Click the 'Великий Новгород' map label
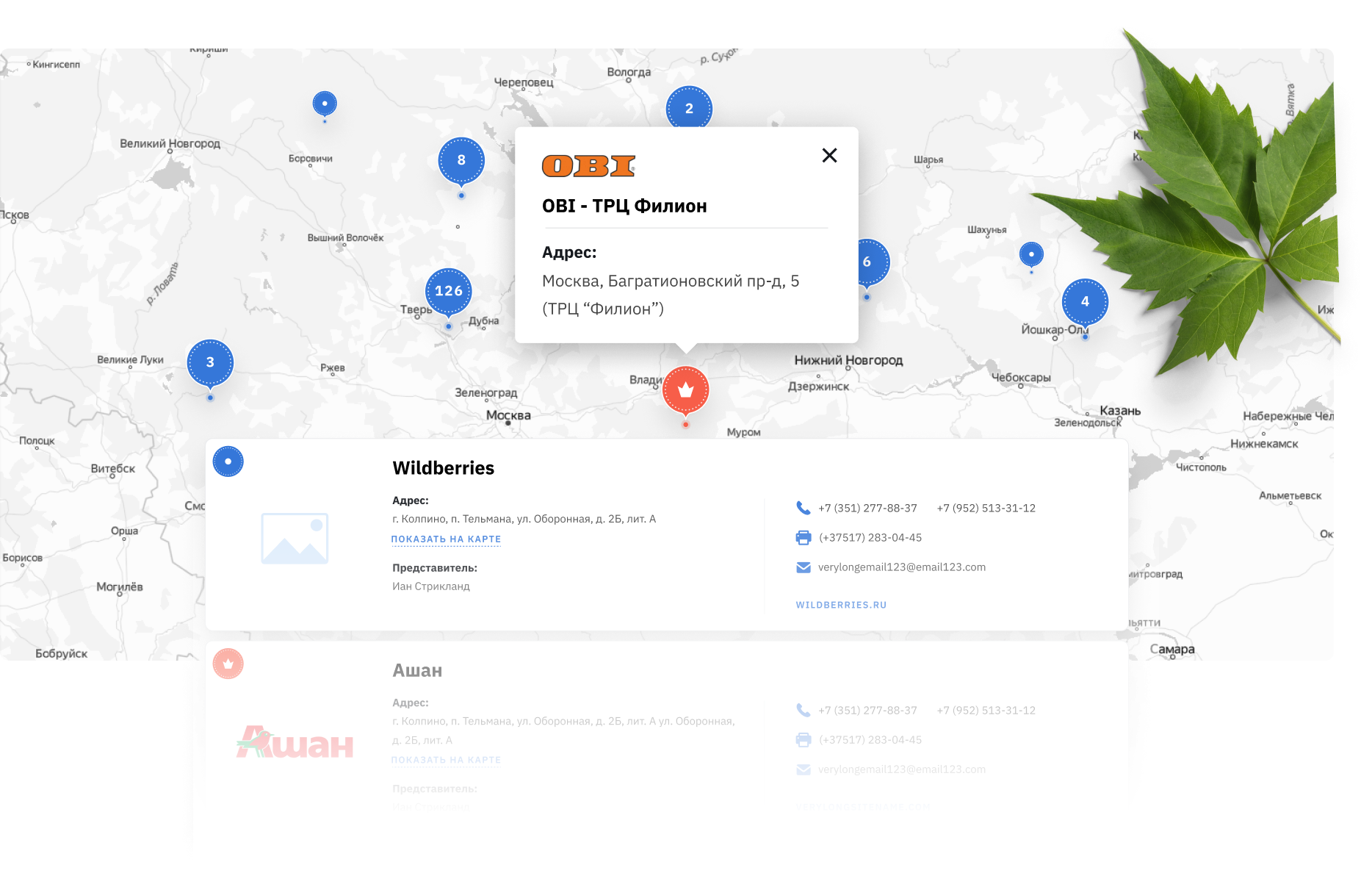The height and width of the screenshot is (887, 1372). coord(170,143)
